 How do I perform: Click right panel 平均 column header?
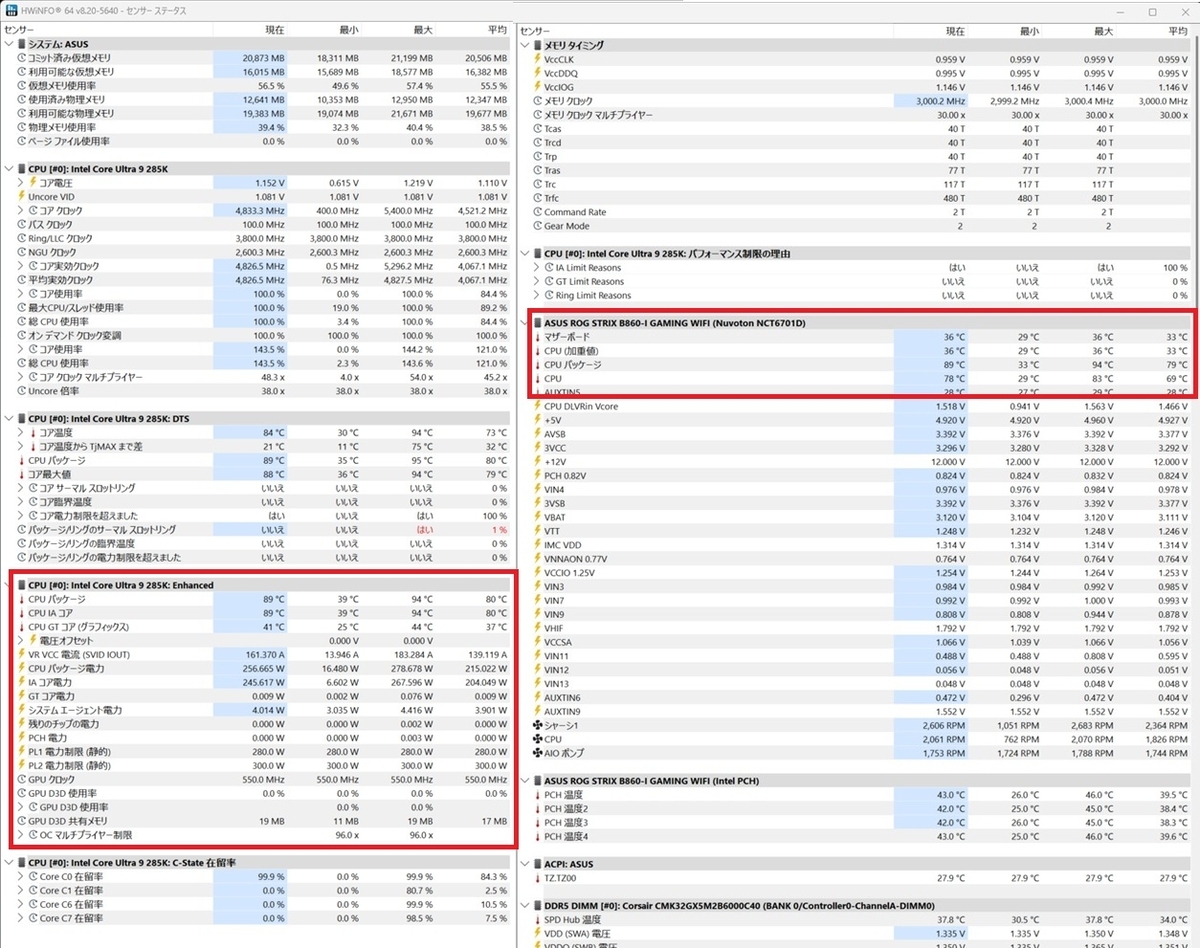pyautogui.click(x=1177, y=31)
